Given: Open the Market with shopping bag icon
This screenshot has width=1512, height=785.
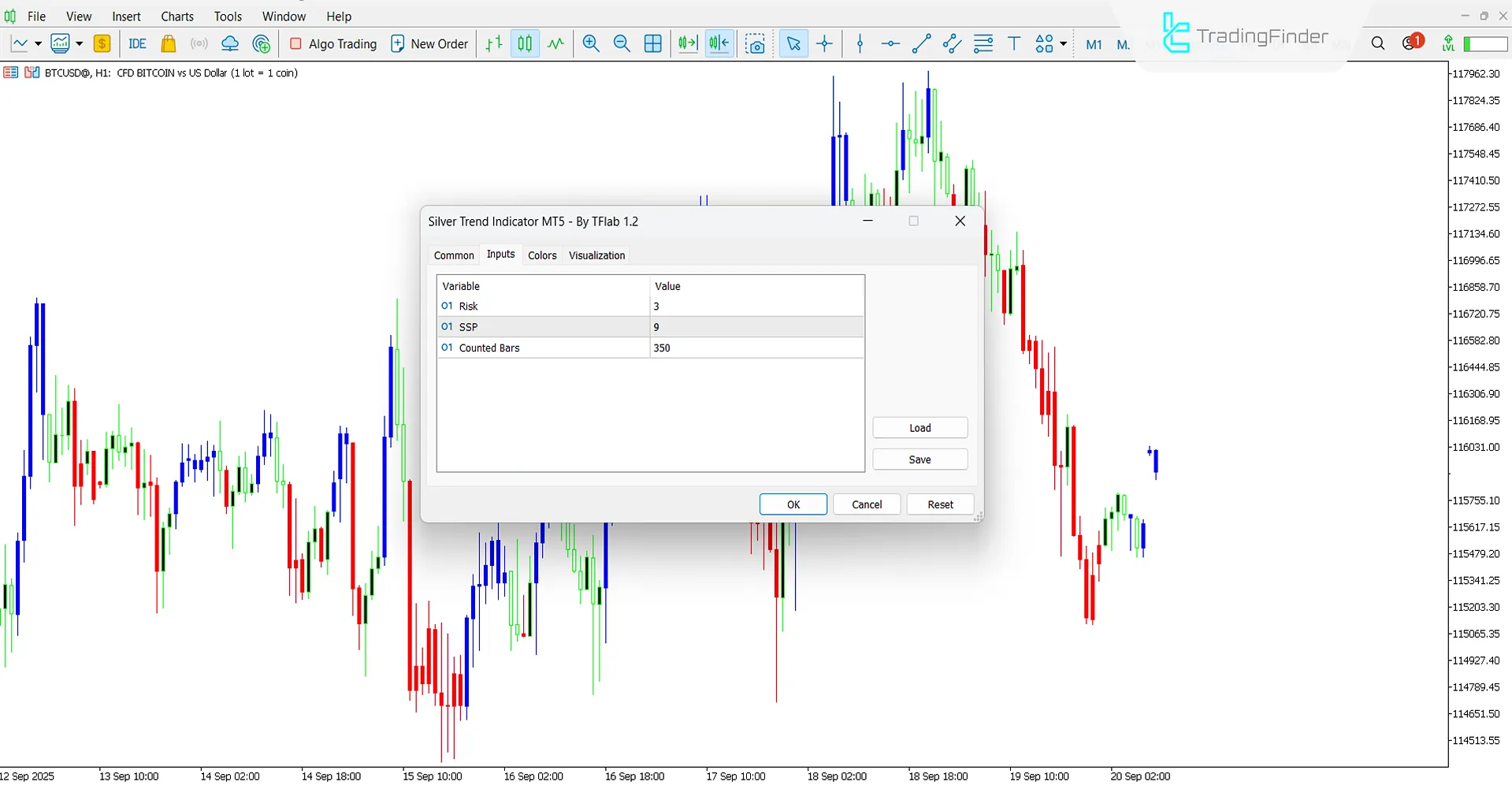Looking at the screenshot, I should pyautogui.click(x=168, y=43).
